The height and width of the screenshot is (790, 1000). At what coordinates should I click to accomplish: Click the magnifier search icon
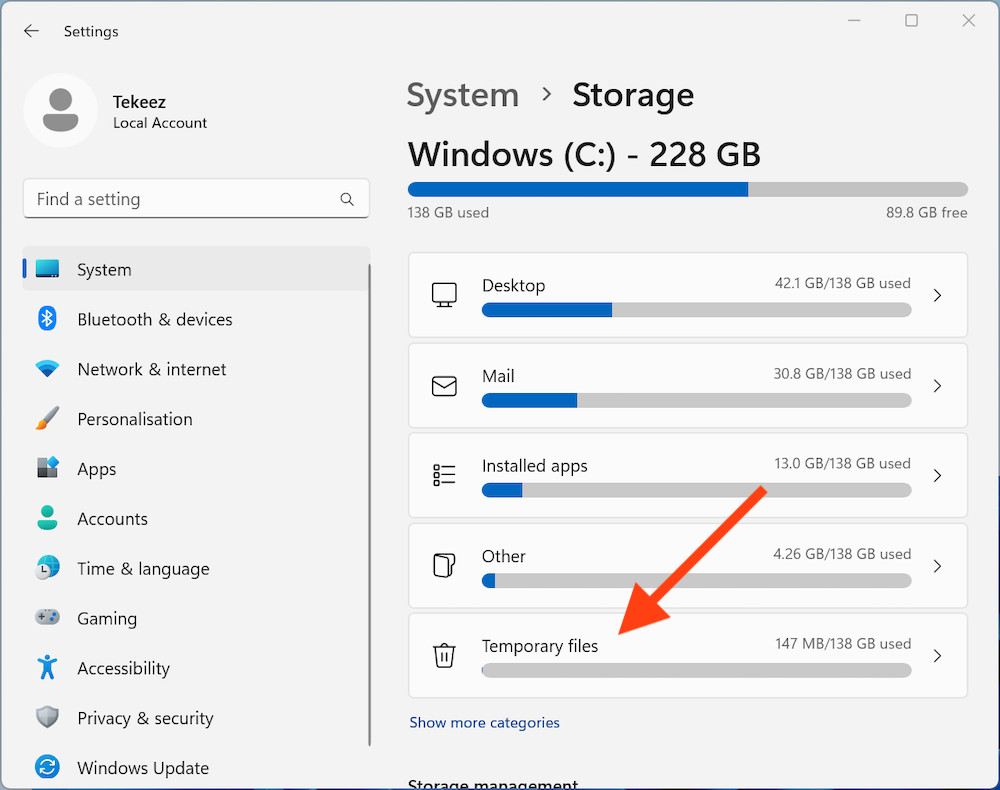coord(347,199)
